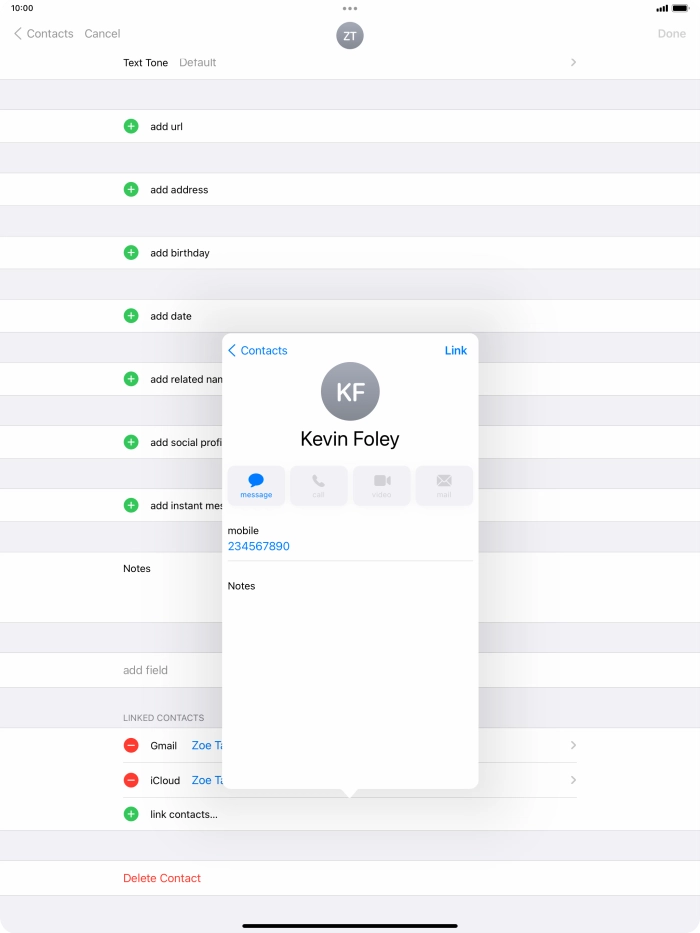Remove the Gmail linked contact with red minus
The height and width of the screenshot is (933, 700).
(131, 745)
